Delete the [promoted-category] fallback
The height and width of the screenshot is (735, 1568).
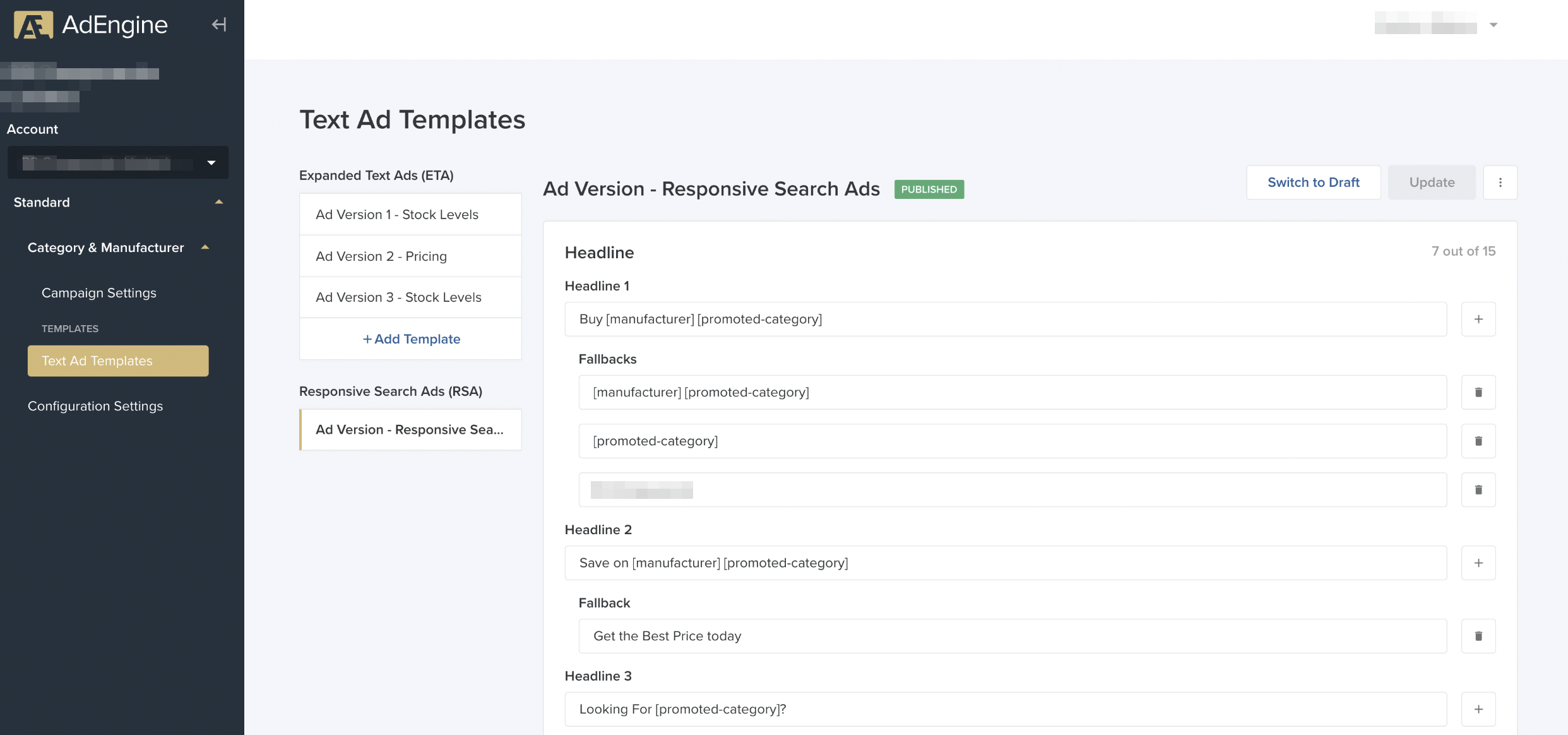(x=1478, y=441)
